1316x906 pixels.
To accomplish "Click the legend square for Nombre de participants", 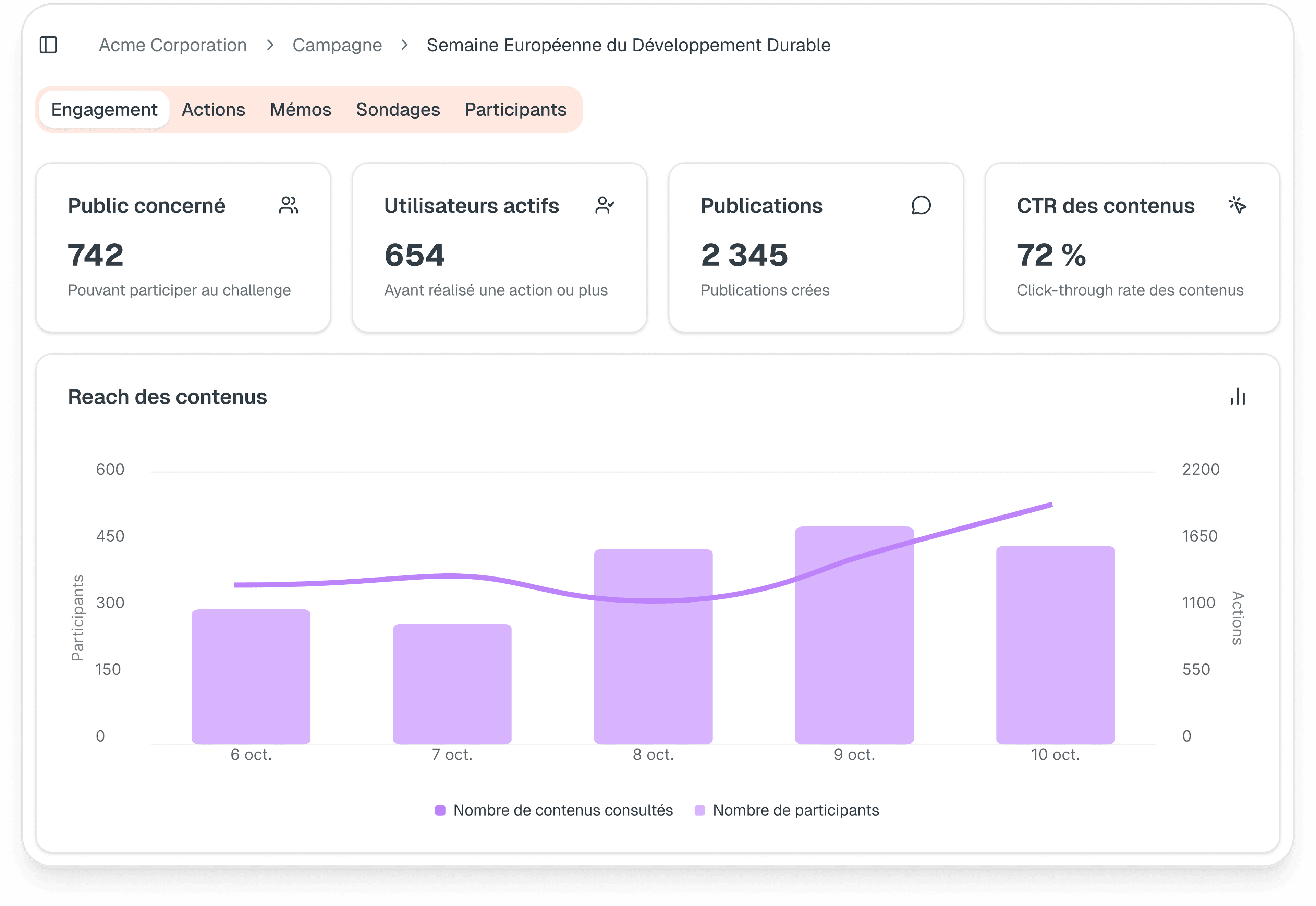I will [702, 810].
